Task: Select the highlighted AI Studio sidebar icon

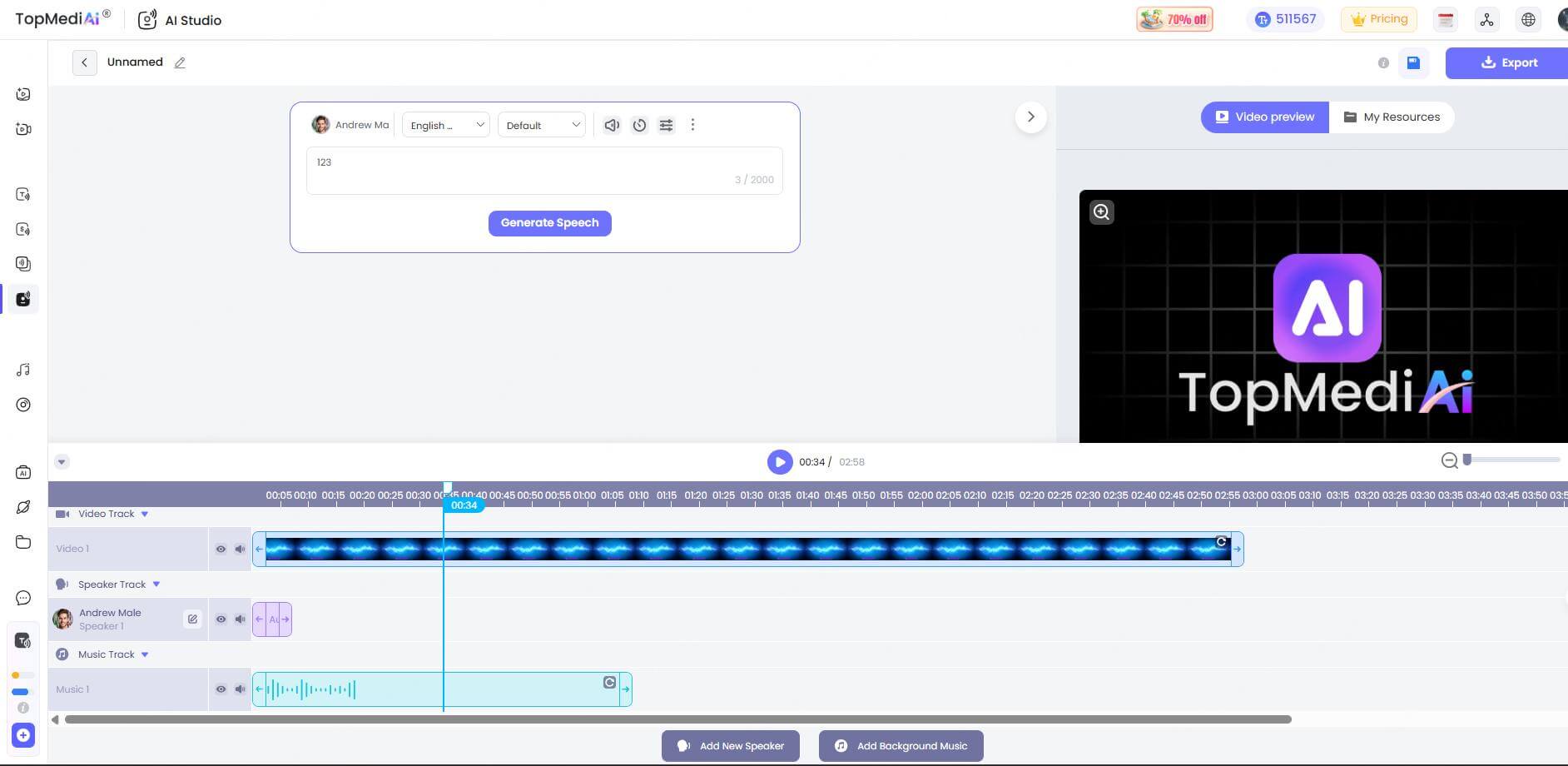Action: coord(23,299)
